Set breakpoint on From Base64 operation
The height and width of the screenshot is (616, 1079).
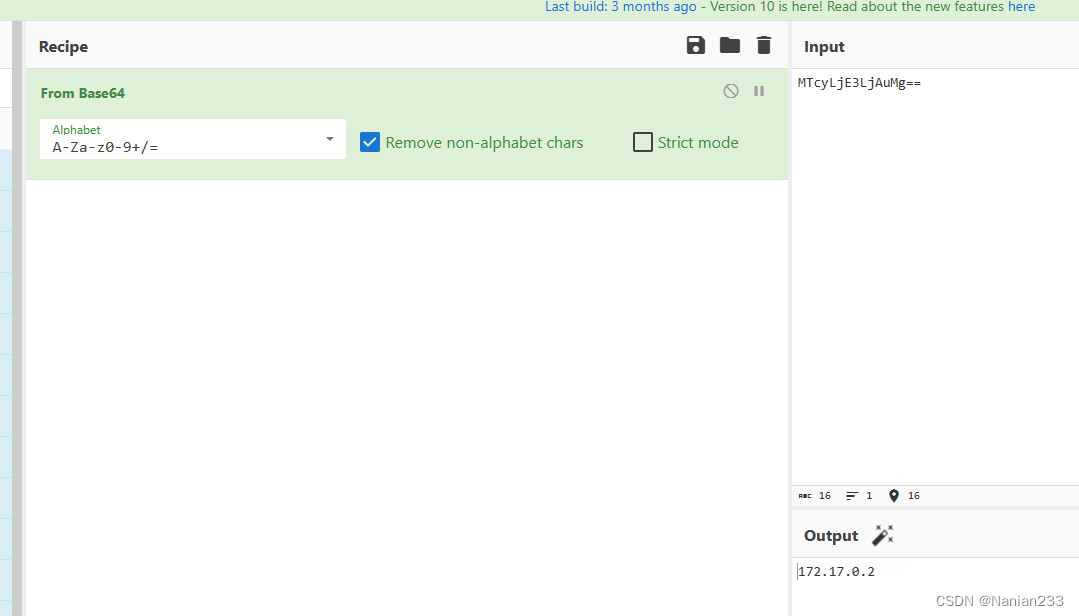(759, 91)
